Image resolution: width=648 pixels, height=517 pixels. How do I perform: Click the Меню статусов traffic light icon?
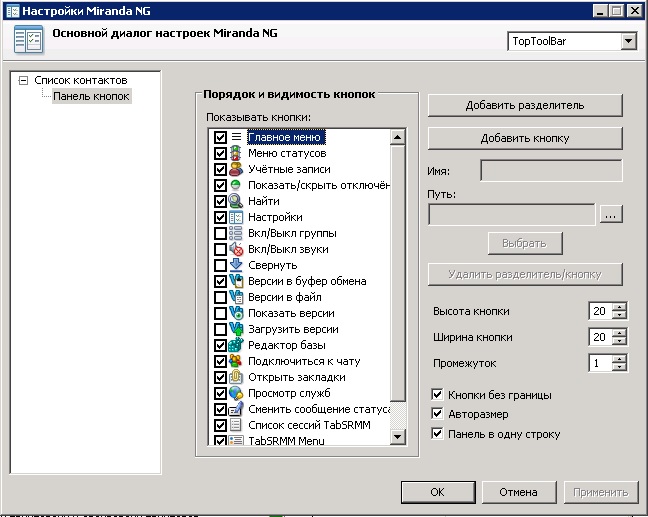236,153
